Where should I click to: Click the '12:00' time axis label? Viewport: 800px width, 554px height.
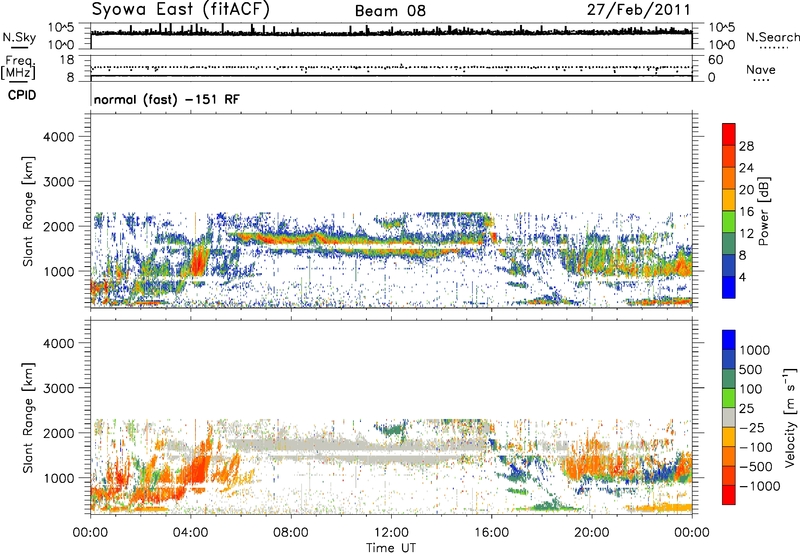coord(391,533)
